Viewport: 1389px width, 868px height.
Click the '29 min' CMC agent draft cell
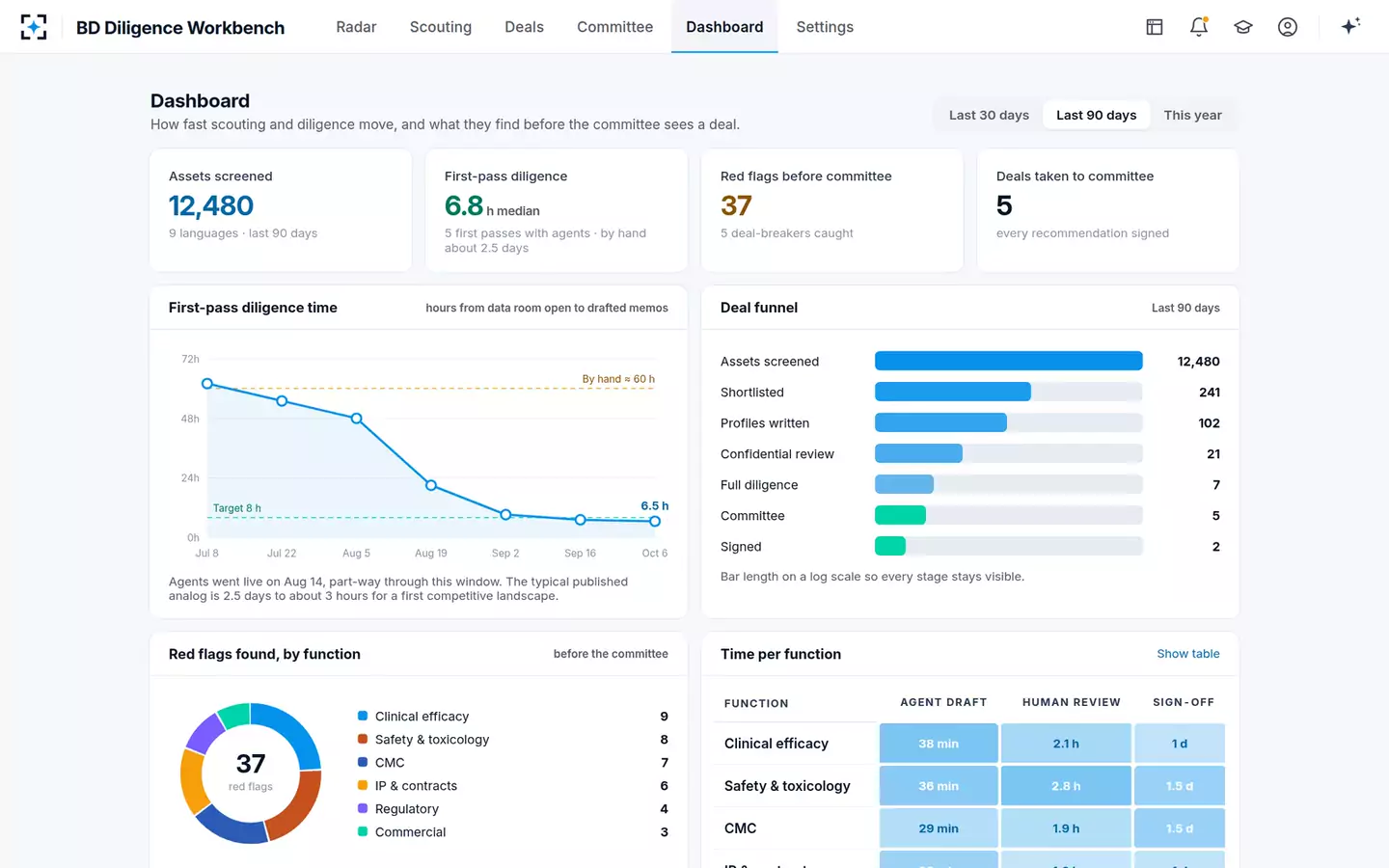tap(939, 828)
